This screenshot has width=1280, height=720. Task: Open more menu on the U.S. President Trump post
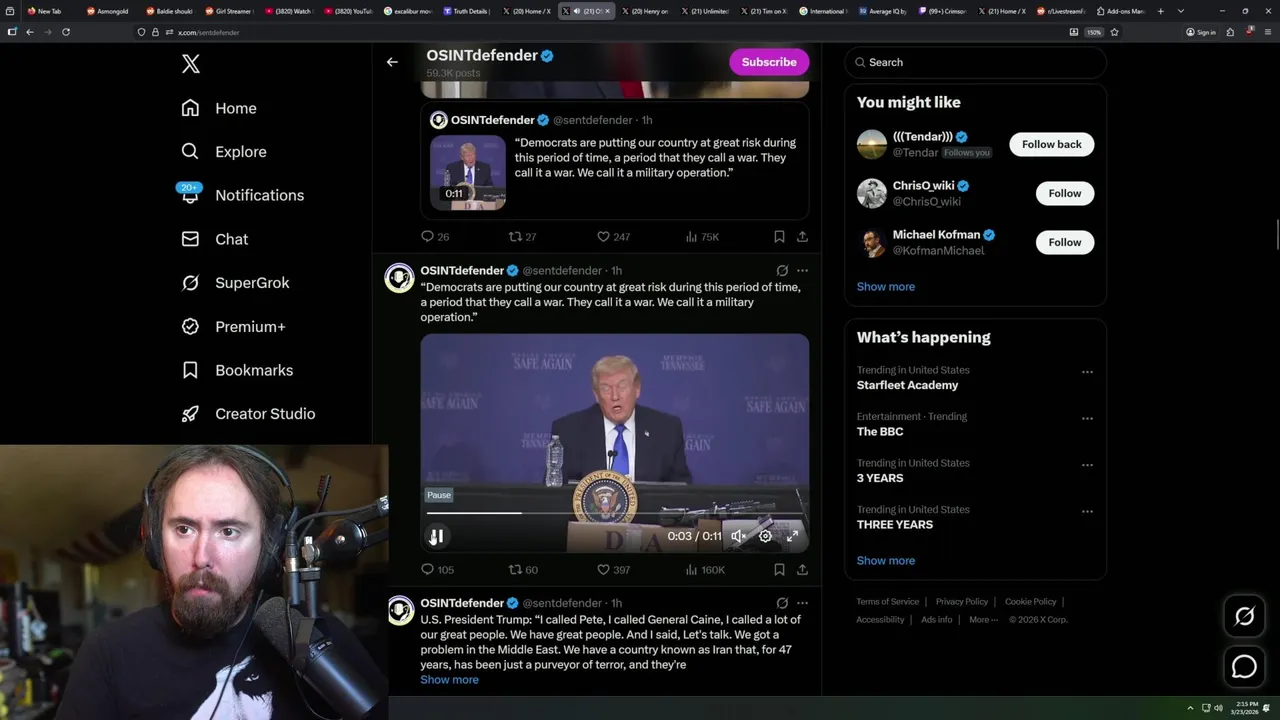click(802, 603)
